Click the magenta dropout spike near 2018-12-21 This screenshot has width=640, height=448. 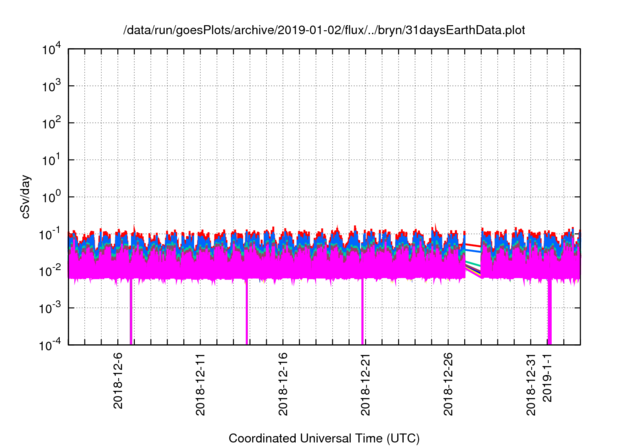pos(362,312)
